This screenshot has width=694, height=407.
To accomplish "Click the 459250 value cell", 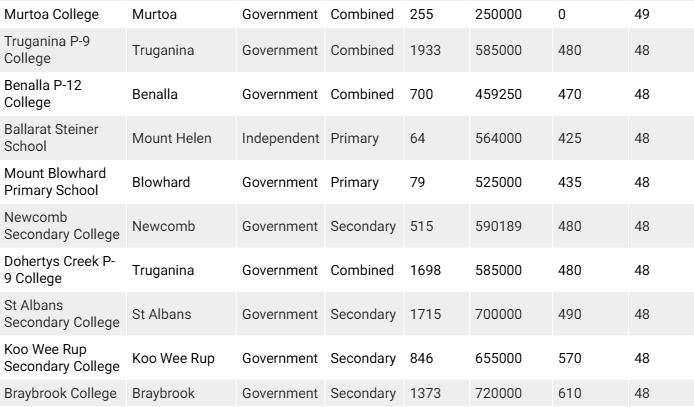I will [x=497, y=94].
